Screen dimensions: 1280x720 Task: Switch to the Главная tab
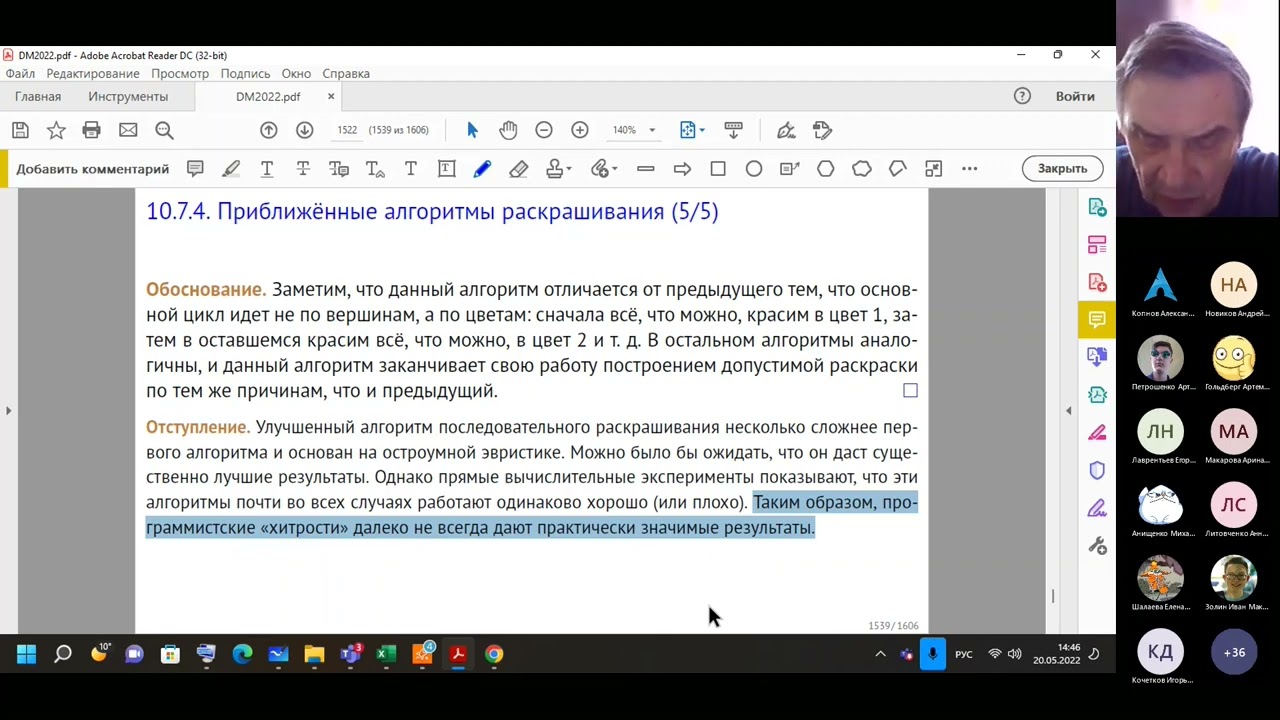click(38, 97)
